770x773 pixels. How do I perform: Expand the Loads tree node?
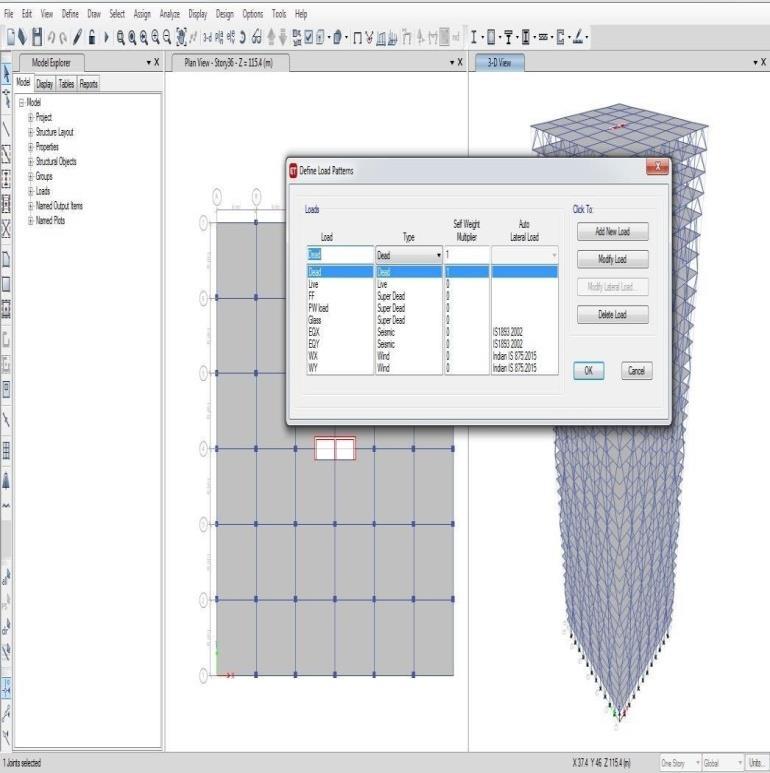coord(31,191)
